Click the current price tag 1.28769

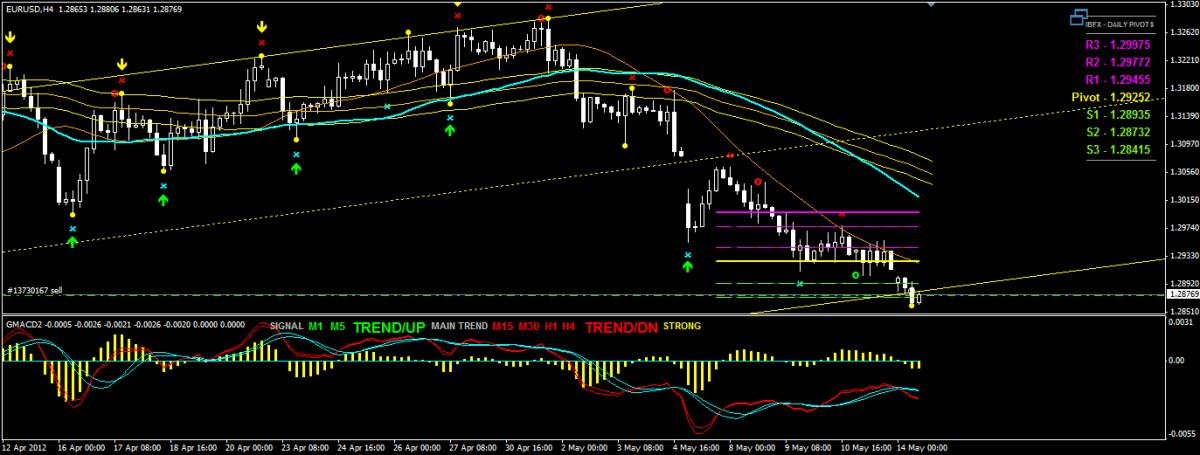click(1181, 295)
